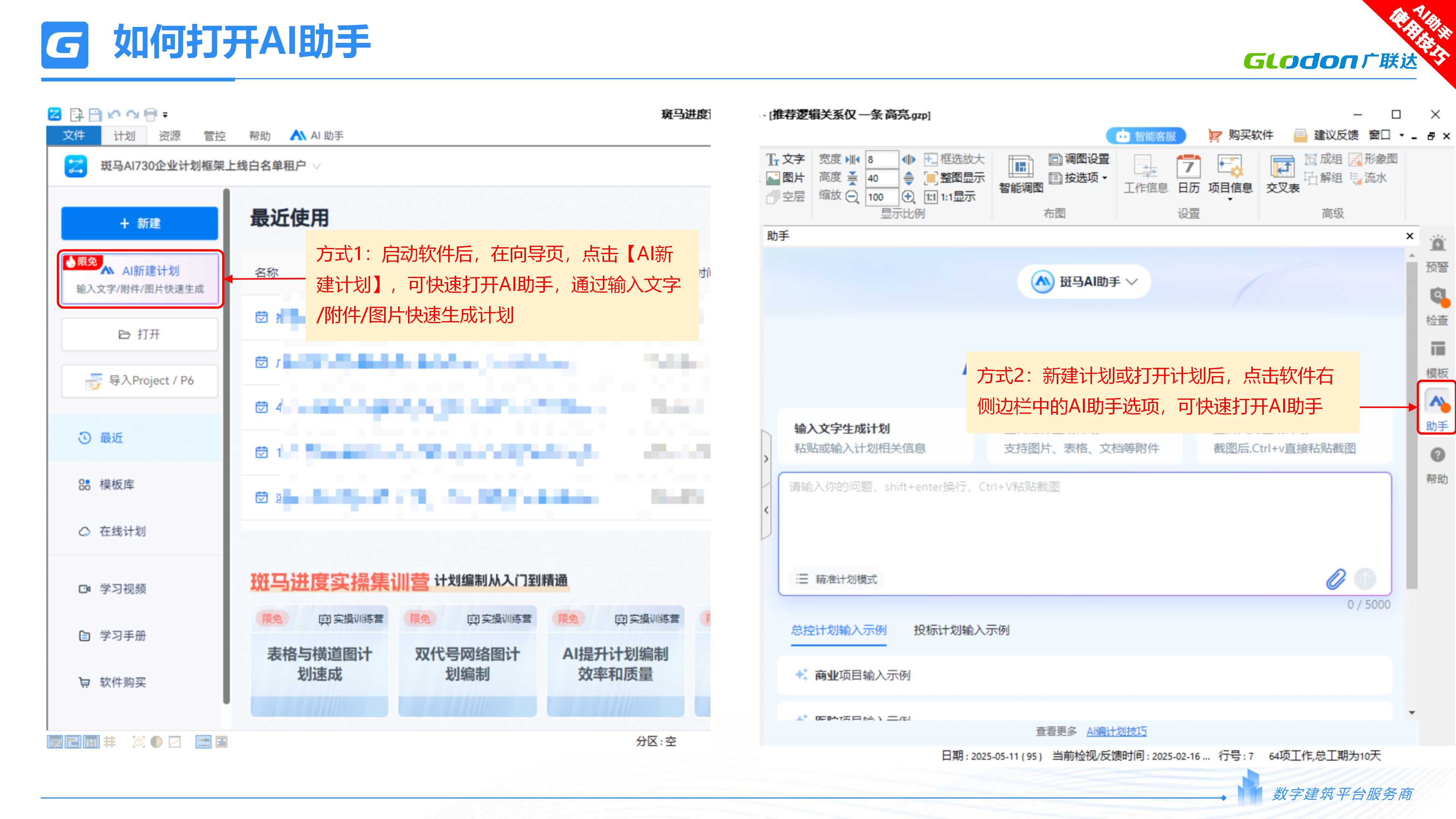Switch to the 计划 ribbon tab

tap(124, 136)
